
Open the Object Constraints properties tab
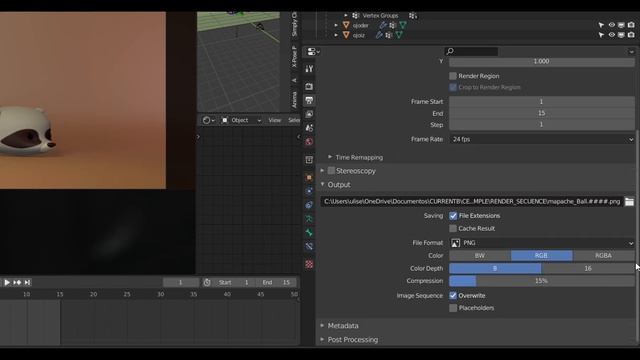coord(309,205)
